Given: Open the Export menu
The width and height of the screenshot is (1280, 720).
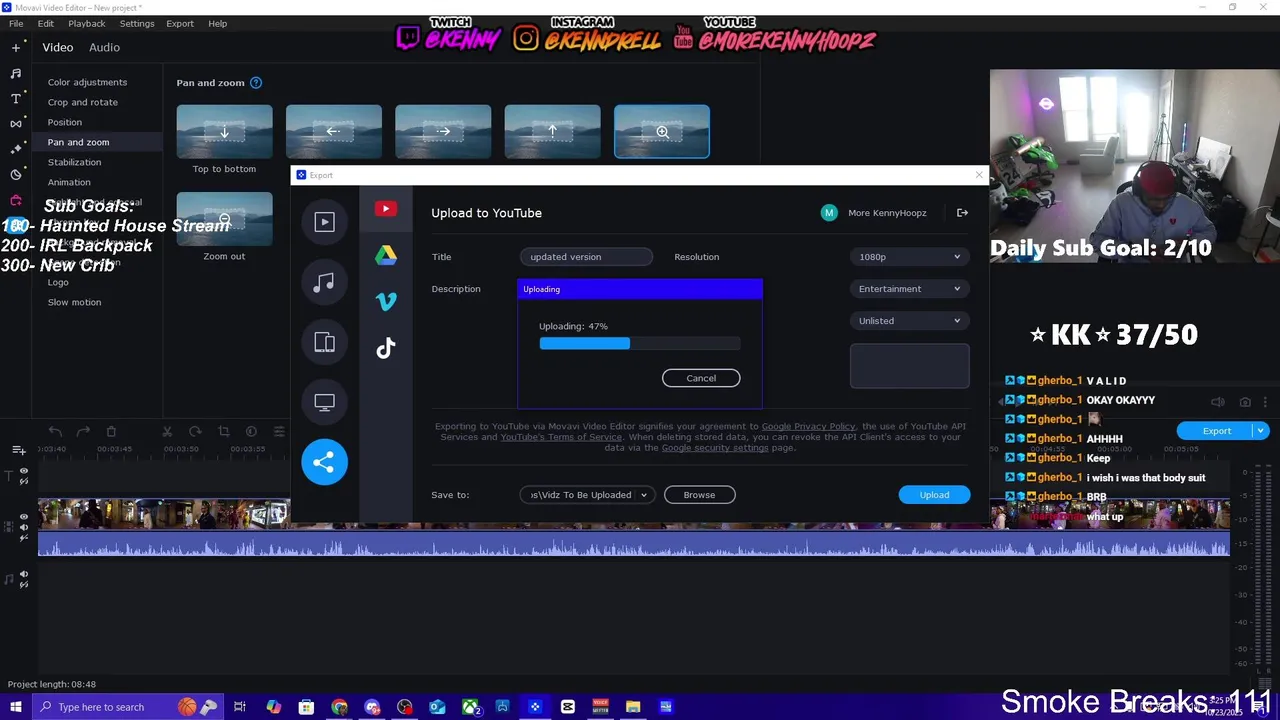Looking at the screenshot, I should pyautogui.click(x=180, y=23).
